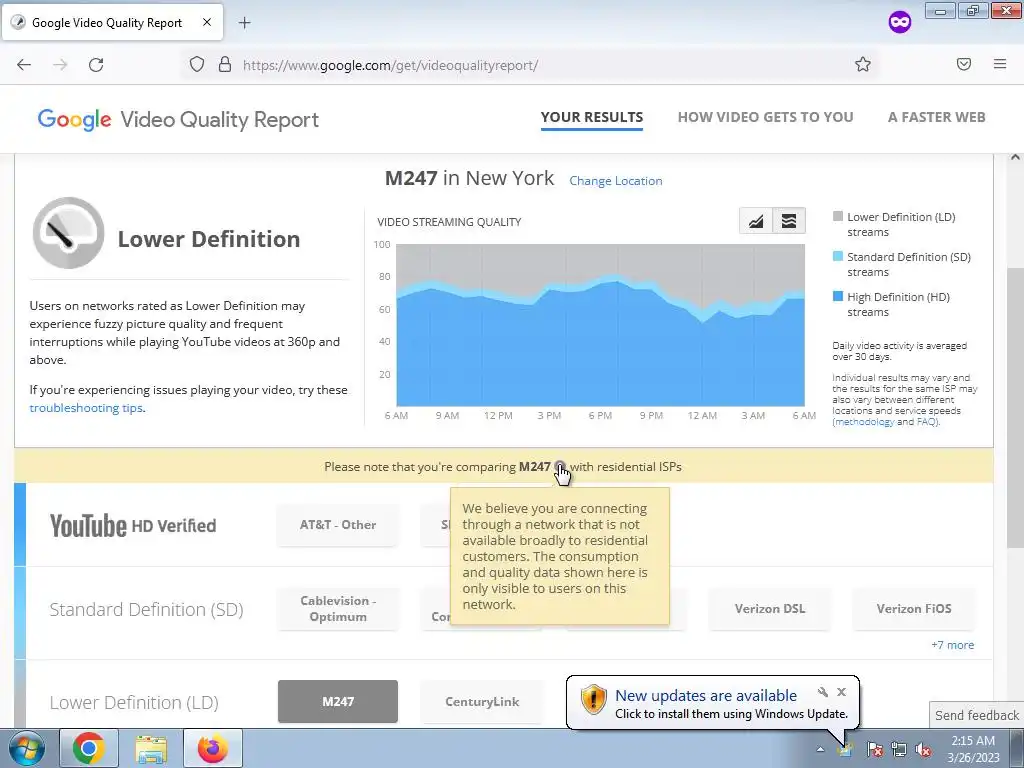Close the Windows Update notification balloon

842,692
